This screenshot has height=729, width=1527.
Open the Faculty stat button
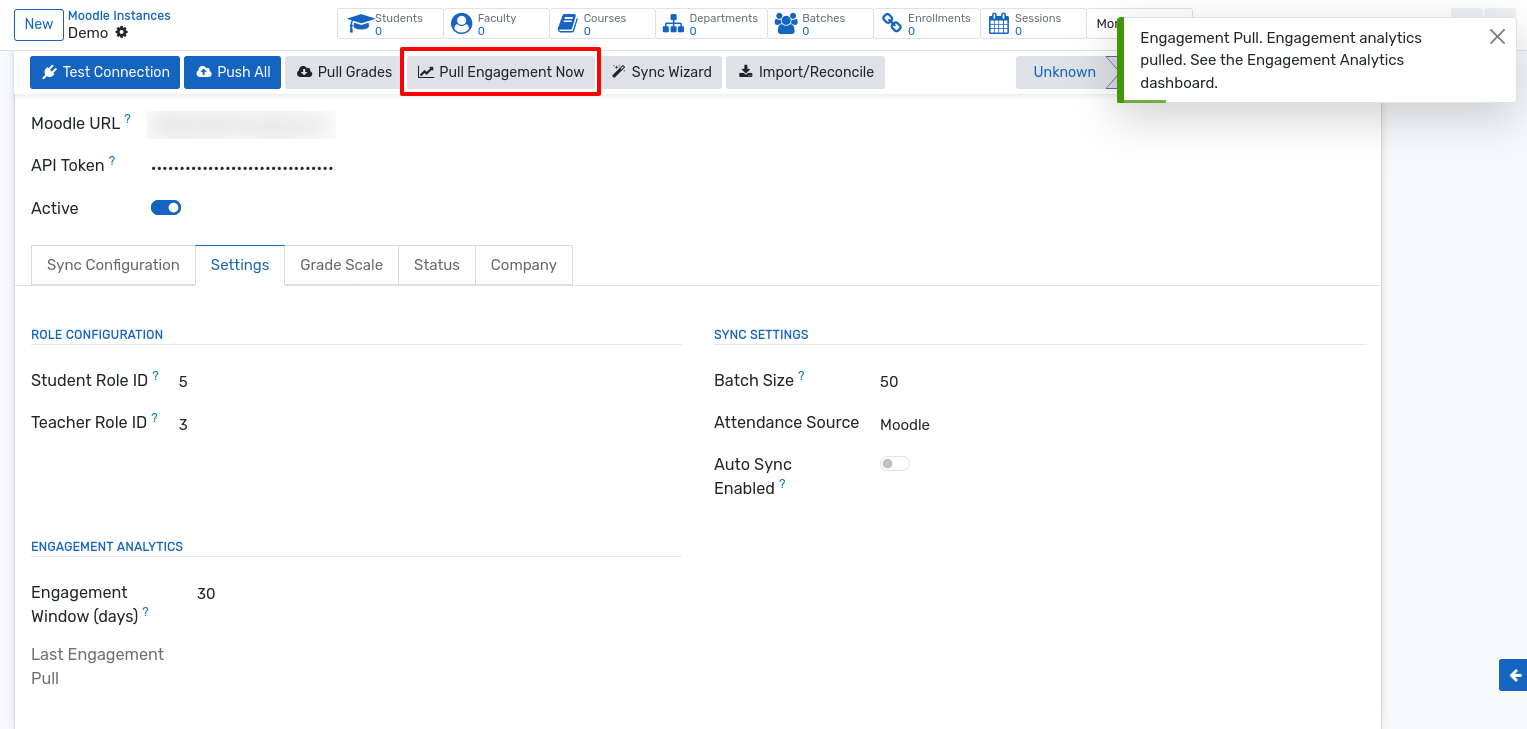click(x=496, y=24)
